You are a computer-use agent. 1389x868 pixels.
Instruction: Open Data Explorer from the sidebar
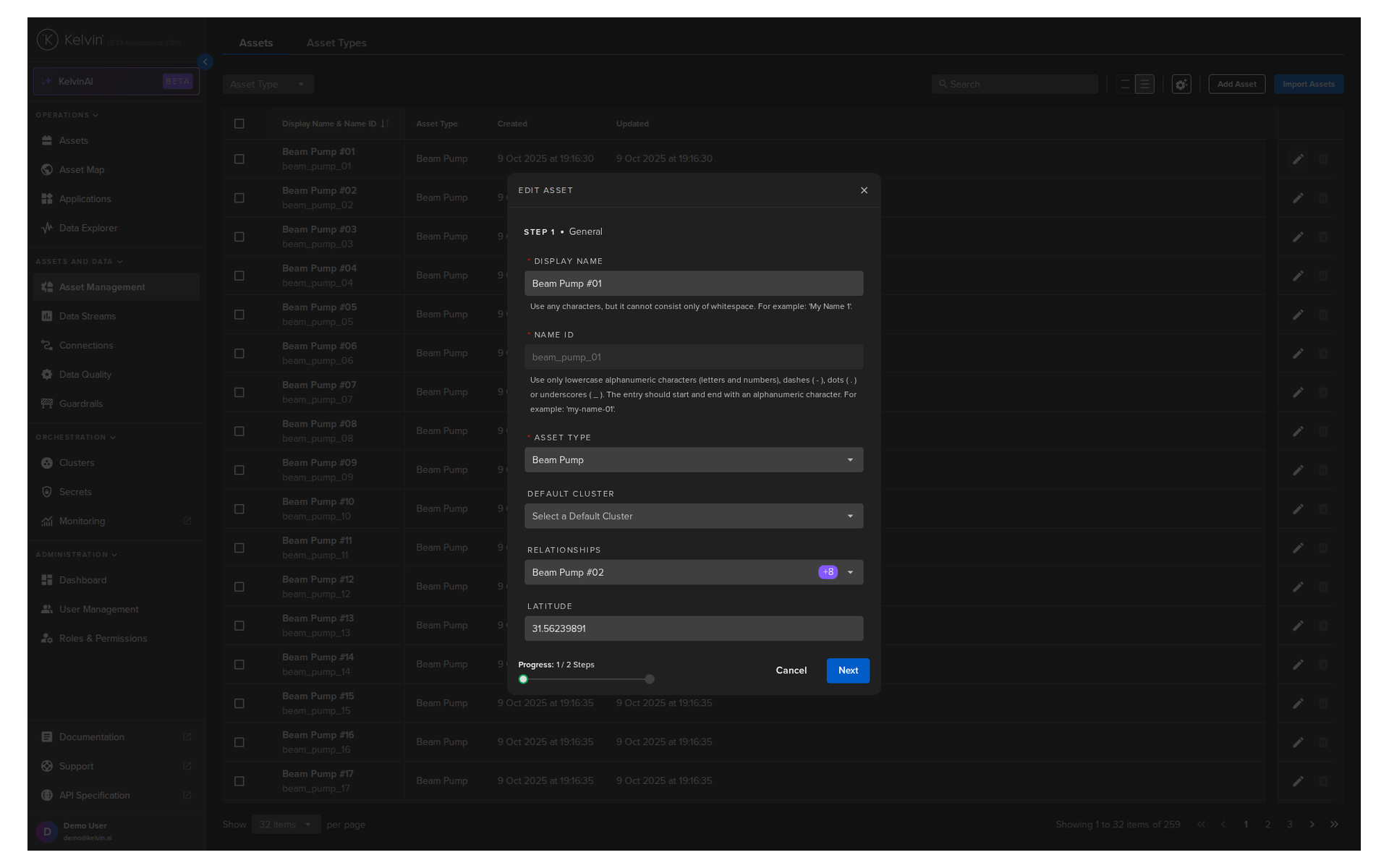pyautogui.click(x=88, y=228)
